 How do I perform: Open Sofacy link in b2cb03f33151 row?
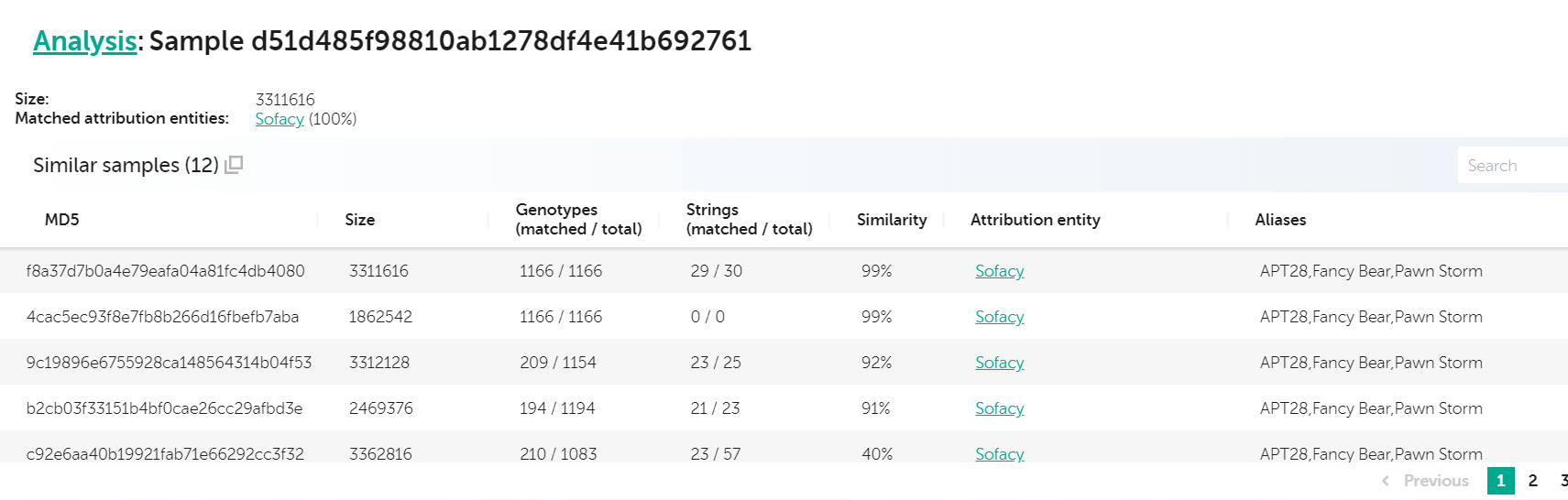pos(999,408)
